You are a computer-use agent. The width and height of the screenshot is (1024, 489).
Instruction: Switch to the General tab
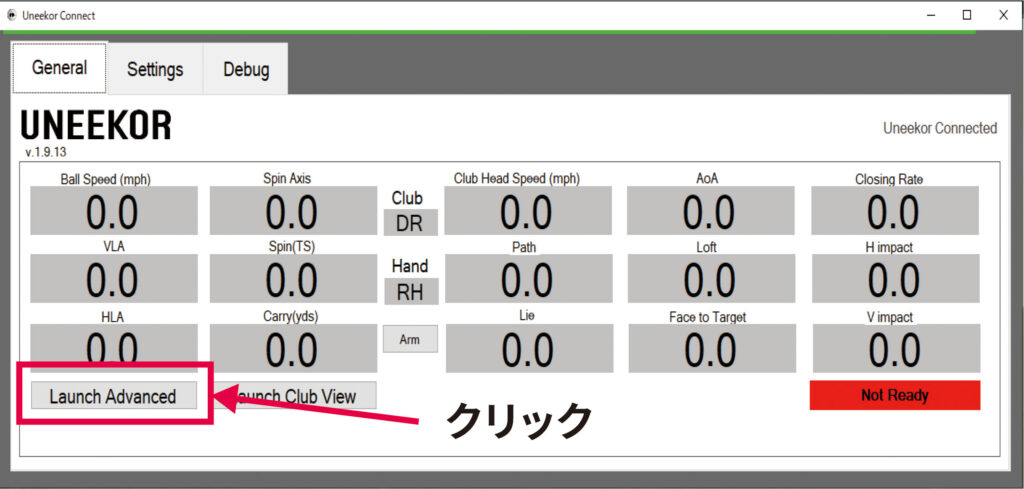[59, 68]
